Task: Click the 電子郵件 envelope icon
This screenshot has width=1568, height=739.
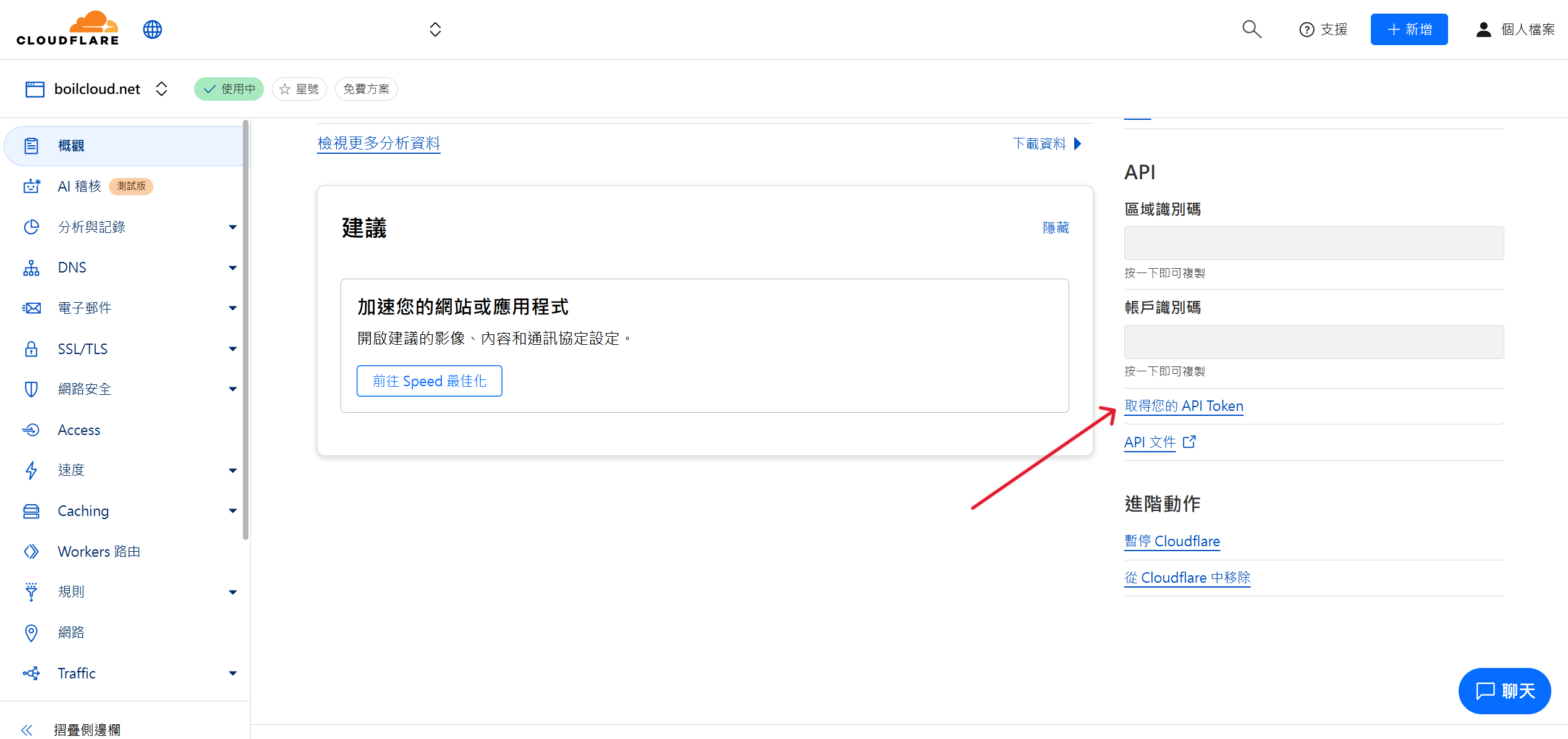Action: [32, 308]
